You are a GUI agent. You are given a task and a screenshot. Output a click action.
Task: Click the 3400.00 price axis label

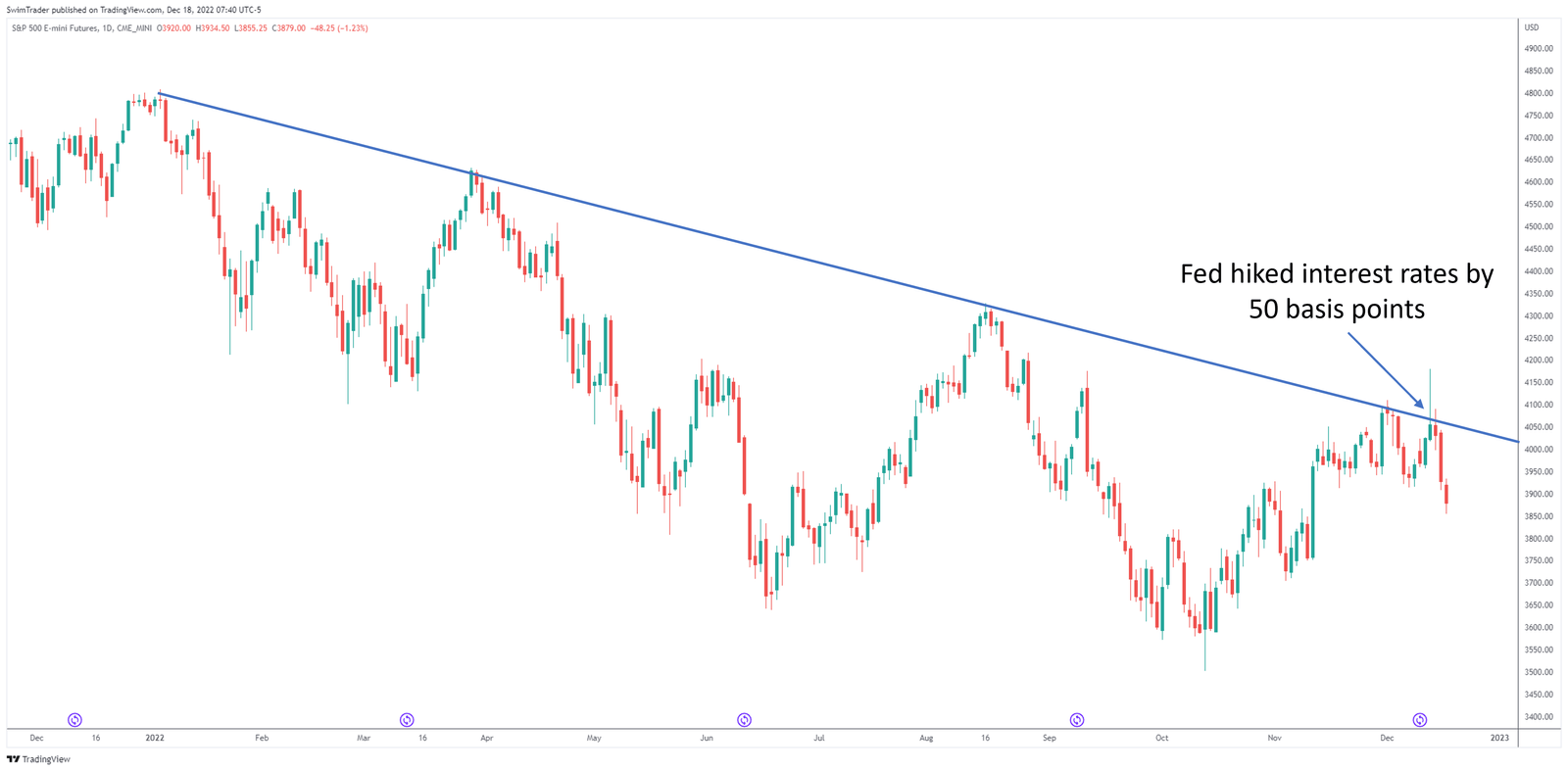click(1539, 717)
